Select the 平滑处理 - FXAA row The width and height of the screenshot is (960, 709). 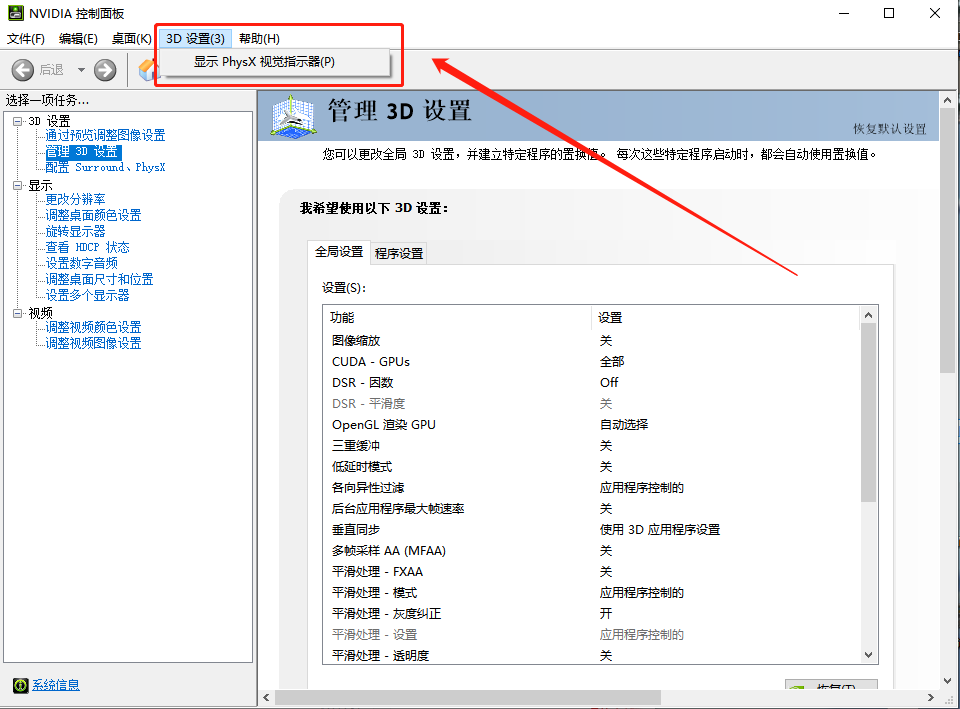pyautogui.click(x=591, y=572)
